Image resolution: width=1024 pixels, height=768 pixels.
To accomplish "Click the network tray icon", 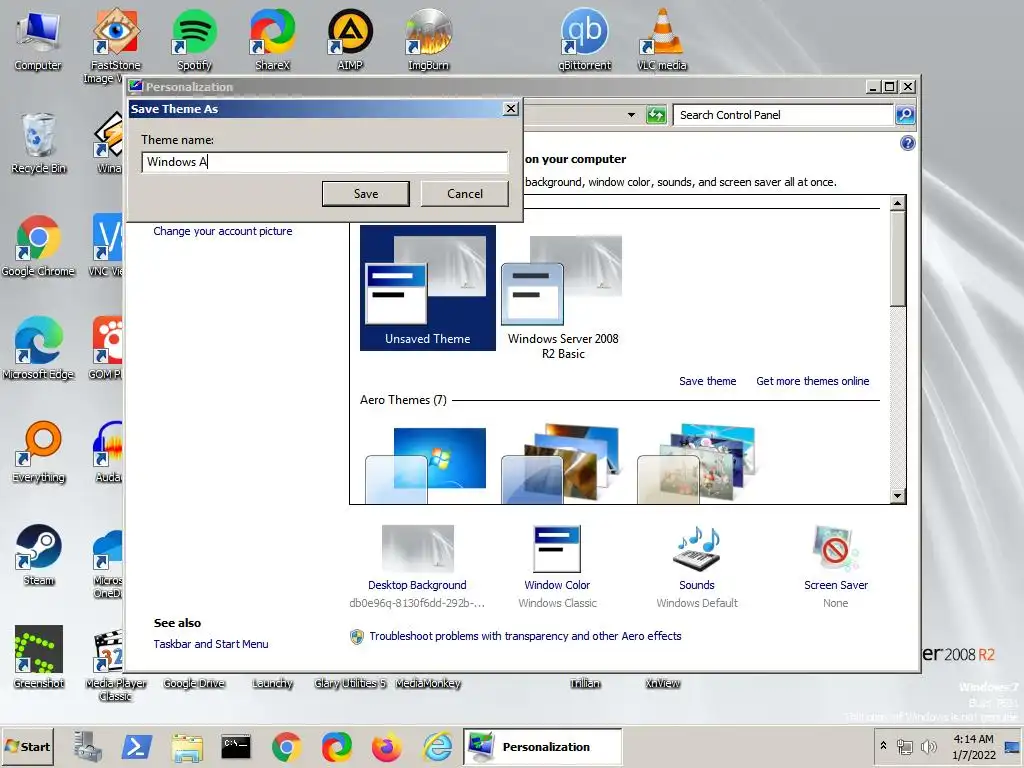I will [x=904, y=746].
